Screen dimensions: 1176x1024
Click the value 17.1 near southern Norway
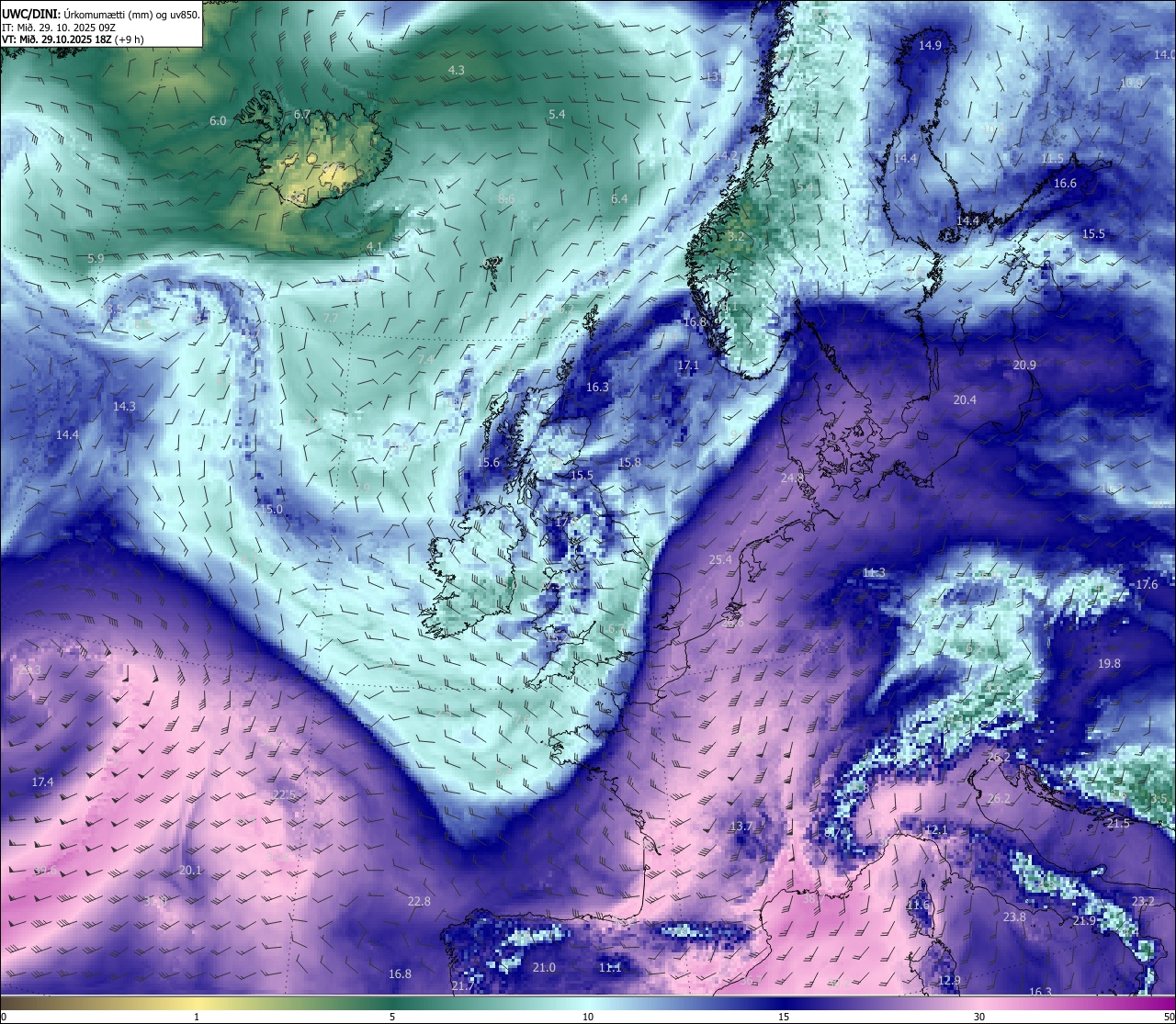click(x=688, y=366)
